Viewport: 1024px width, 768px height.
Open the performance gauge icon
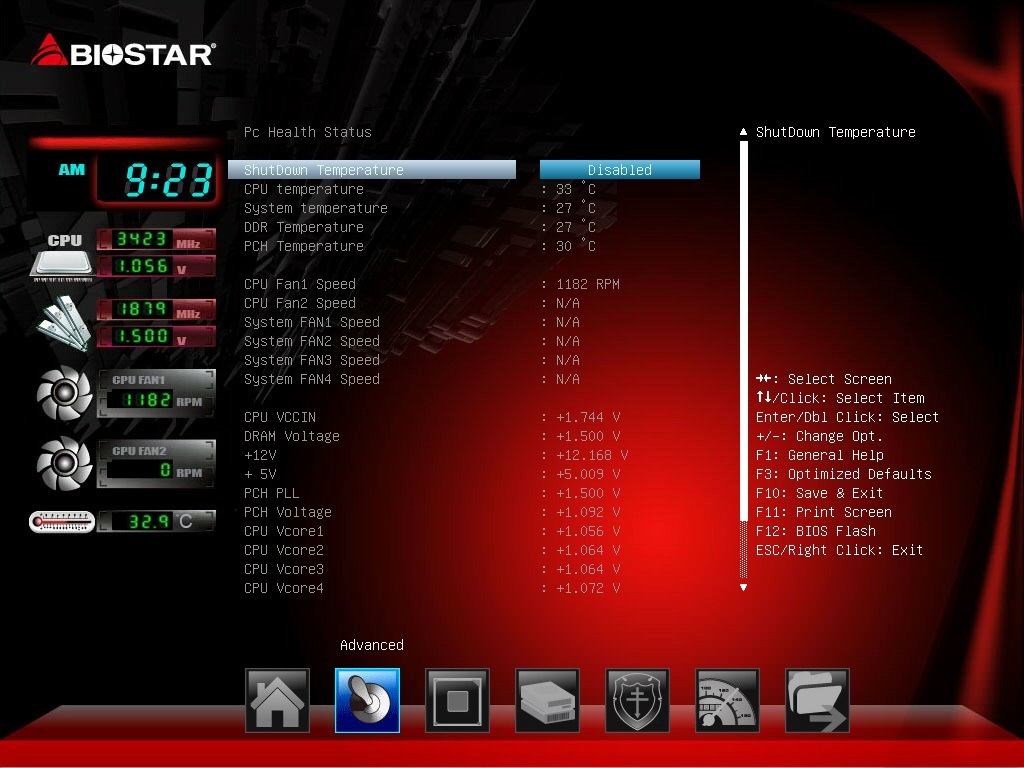(x=727, y=701)
